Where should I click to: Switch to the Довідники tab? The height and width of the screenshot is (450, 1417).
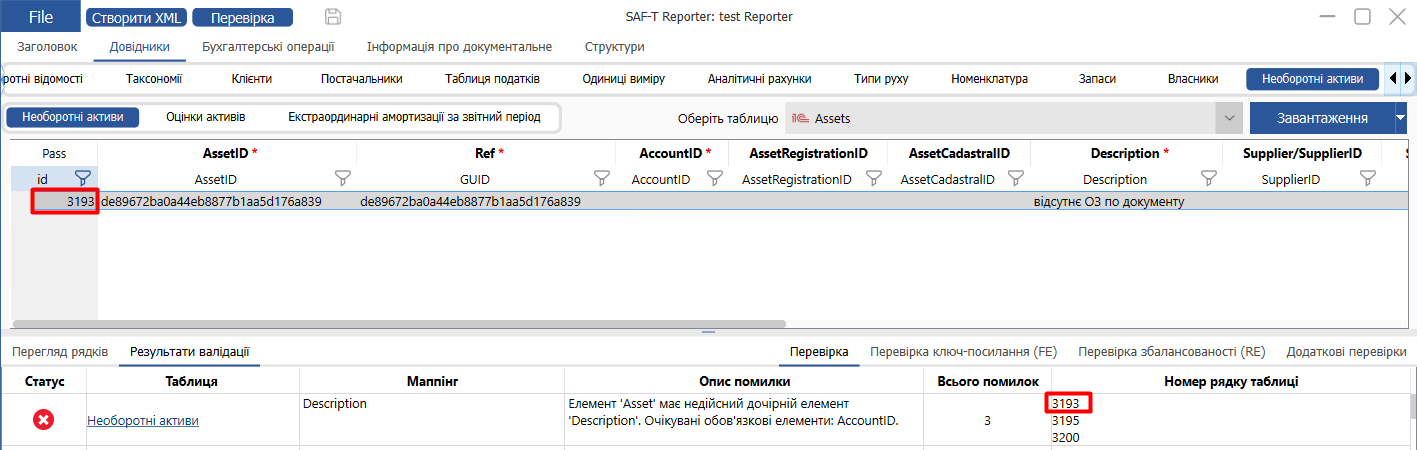pos(139,47)
